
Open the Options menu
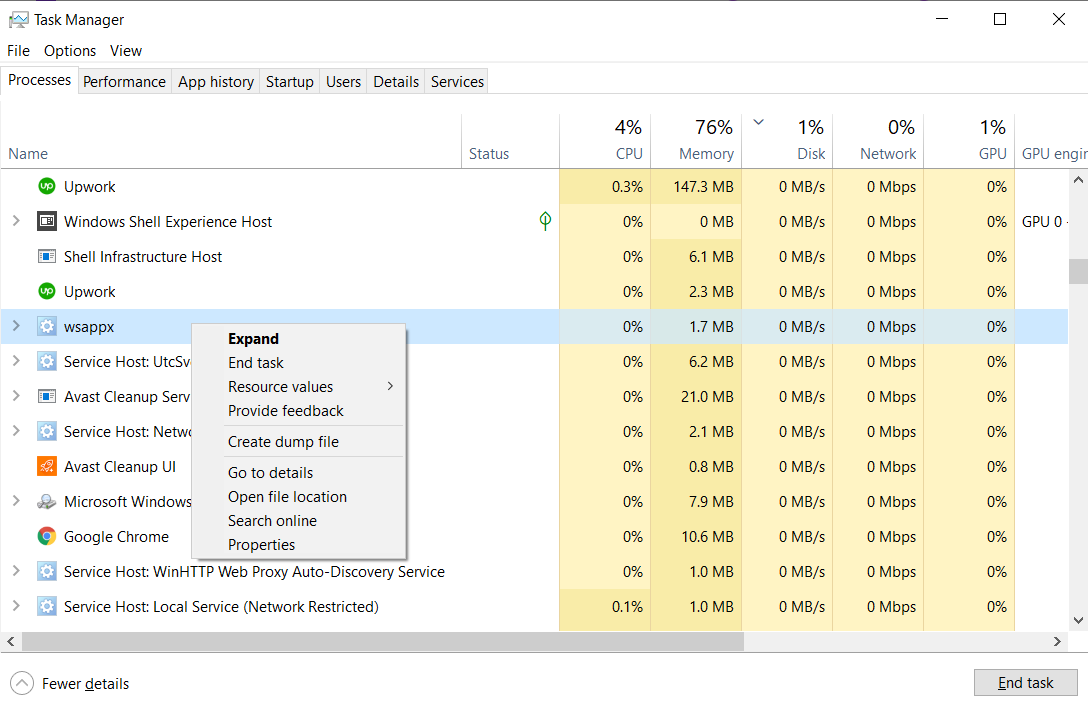[x=70, y=51]
